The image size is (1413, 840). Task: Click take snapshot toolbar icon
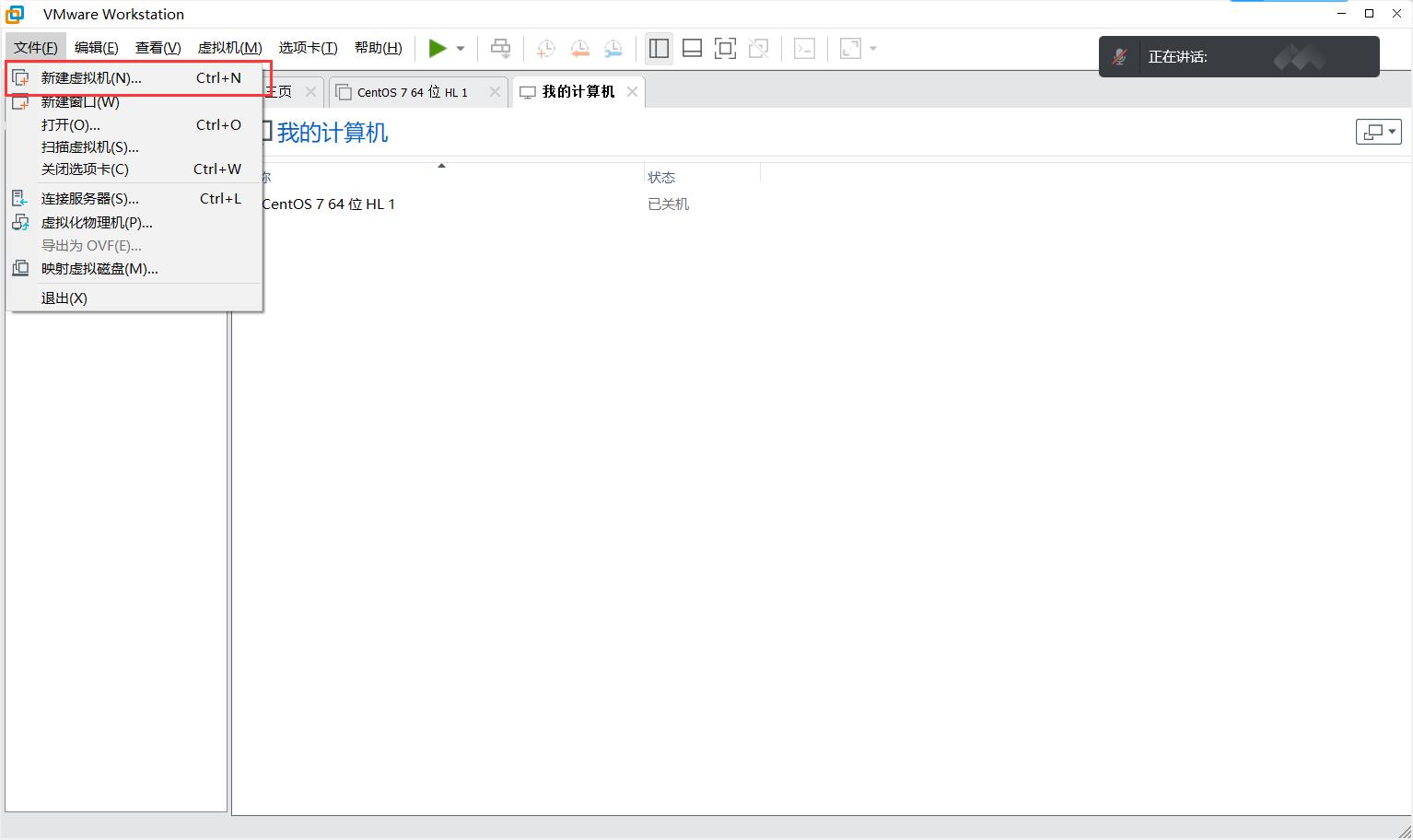pyautogui.click(x=545, y=49)
